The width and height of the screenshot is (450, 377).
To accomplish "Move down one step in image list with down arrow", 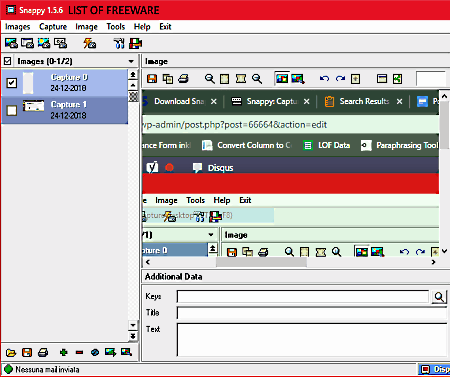I will [133, 325].
